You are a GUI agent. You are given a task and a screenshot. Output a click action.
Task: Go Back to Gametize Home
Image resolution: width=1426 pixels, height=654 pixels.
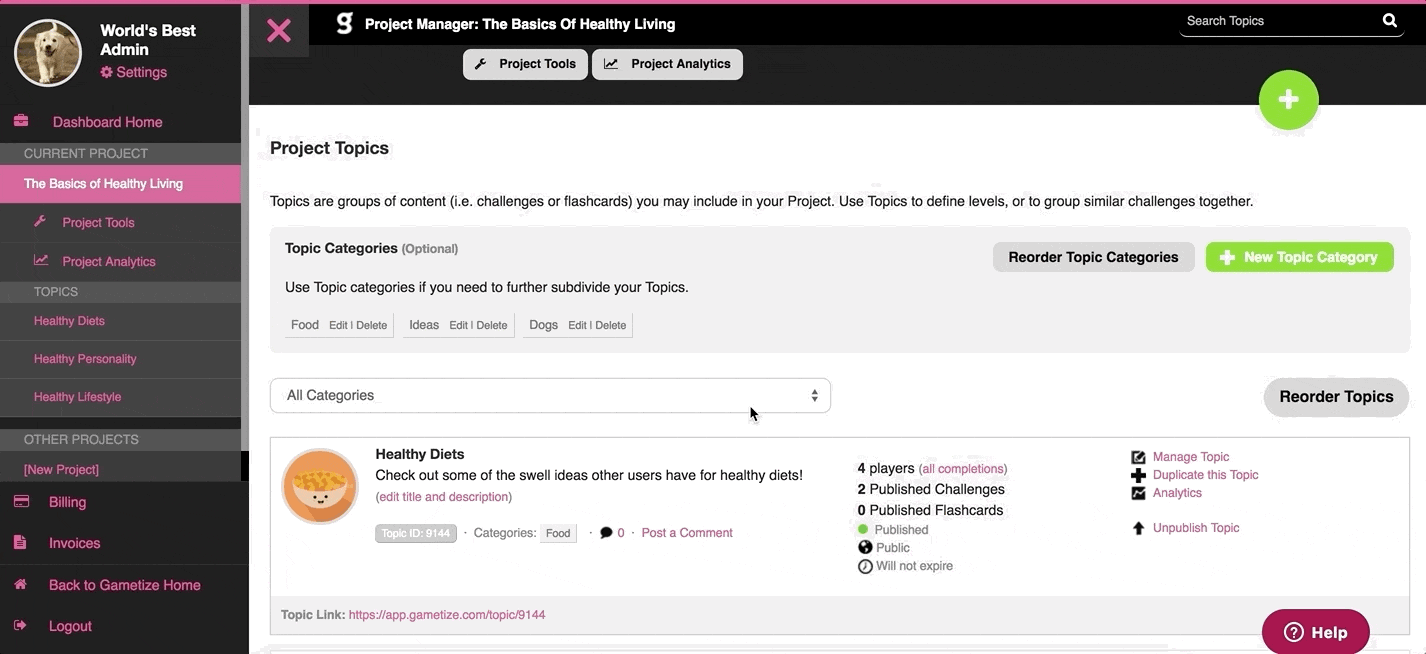click(x=124, y=585)
